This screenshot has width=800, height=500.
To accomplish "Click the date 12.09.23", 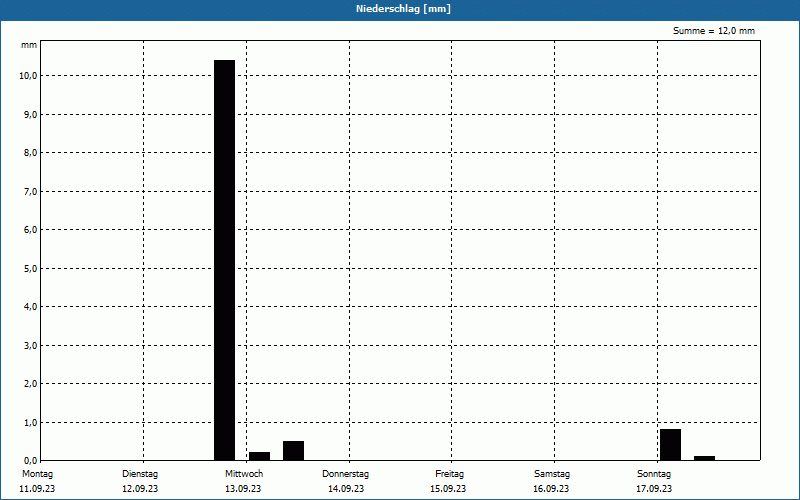I will [x=140, y=489].
